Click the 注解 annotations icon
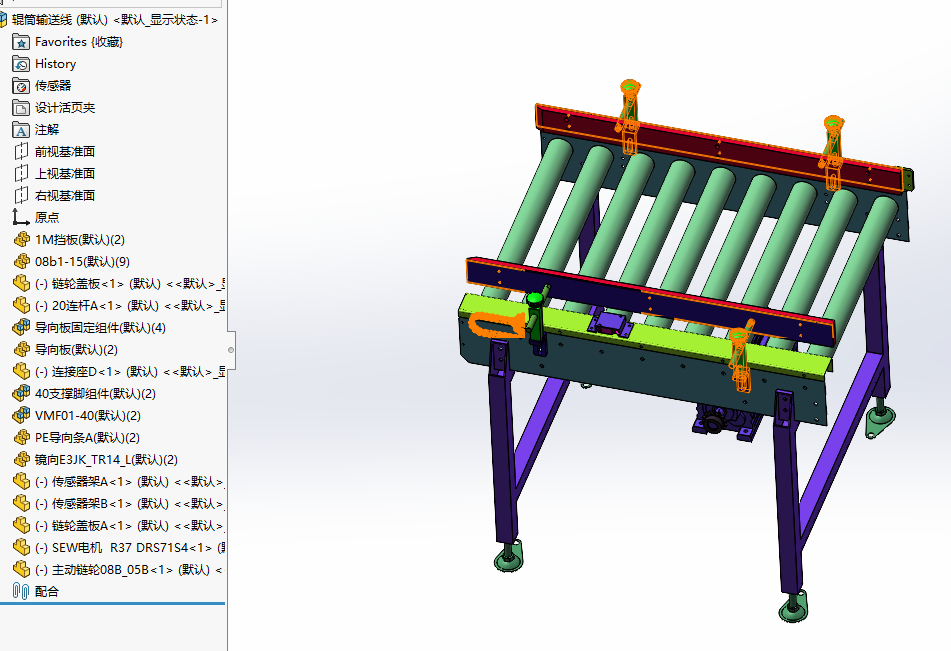Screen dimensions: 951x651 coord(21,130)
